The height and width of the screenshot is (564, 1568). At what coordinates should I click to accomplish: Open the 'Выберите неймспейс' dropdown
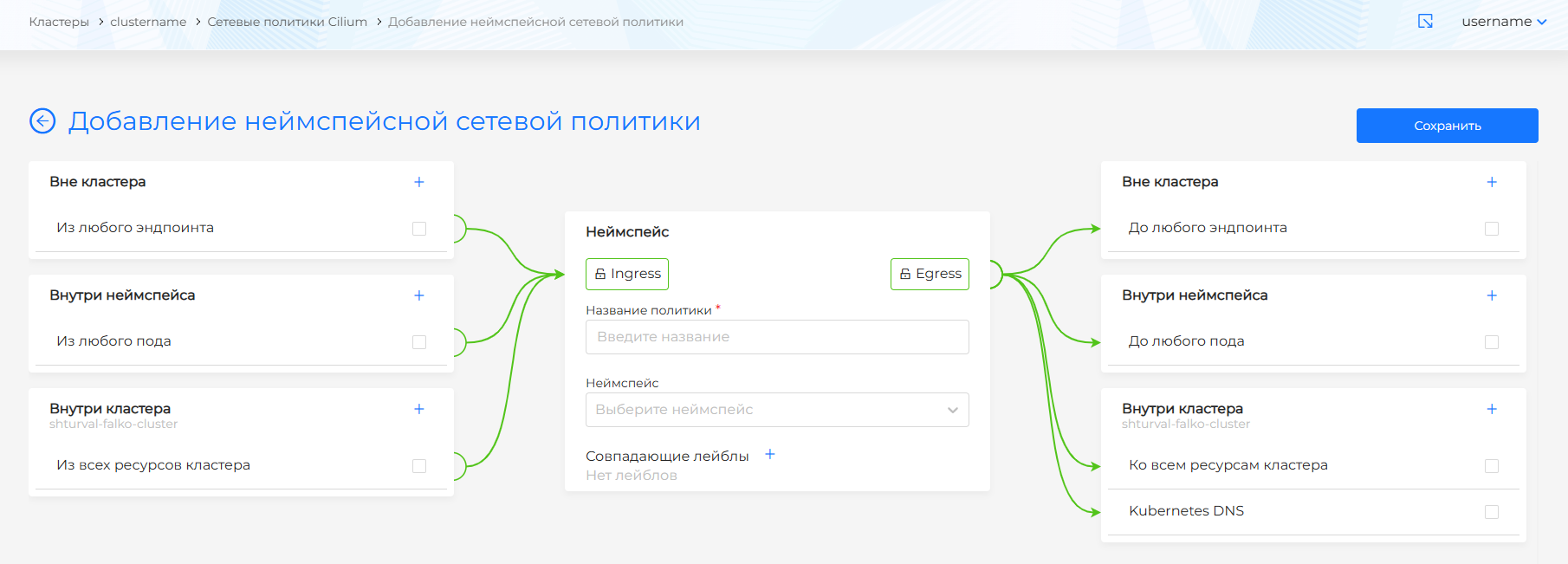click(777, 410)
